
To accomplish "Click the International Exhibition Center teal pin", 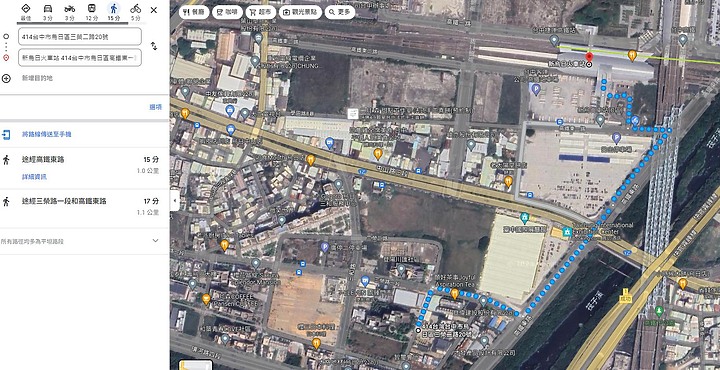I will click(x=568, y=232).
